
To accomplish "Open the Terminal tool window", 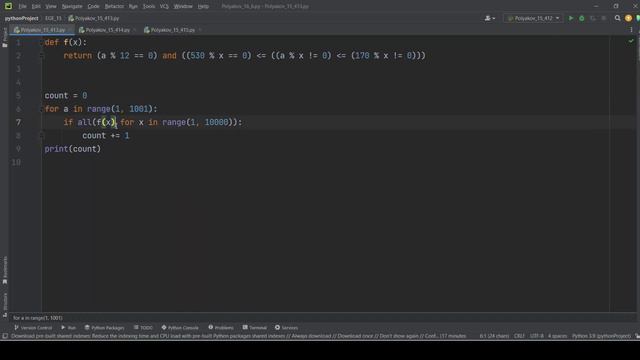I will 254,328.
